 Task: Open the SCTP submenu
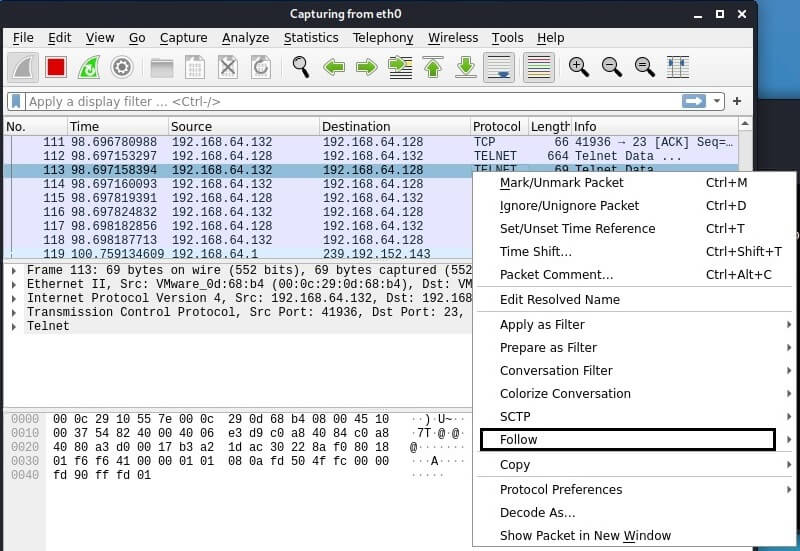(634, 416)
